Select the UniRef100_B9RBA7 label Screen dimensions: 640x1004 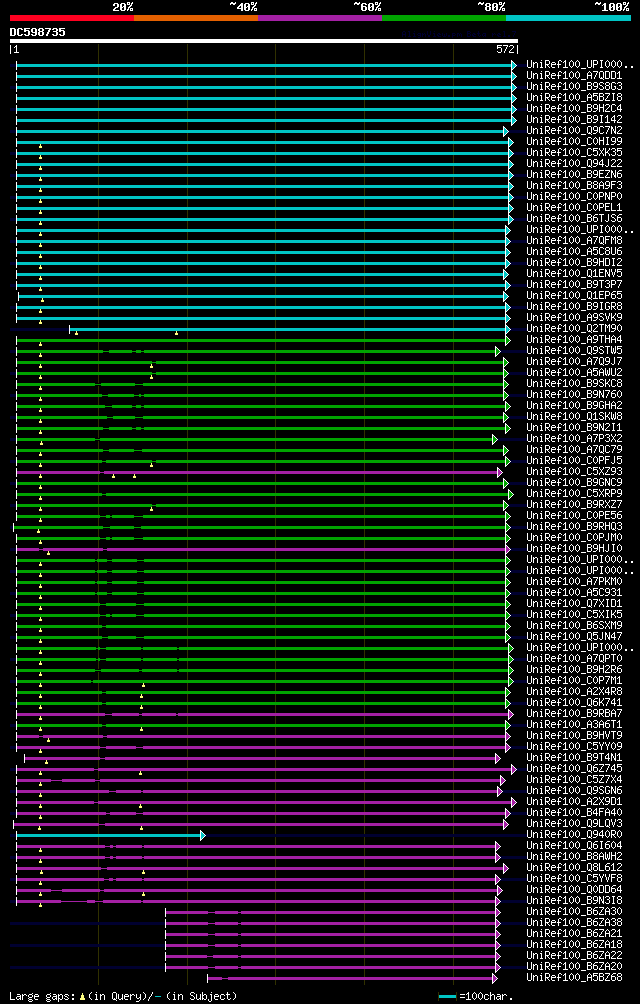click(x=574, y=714)
